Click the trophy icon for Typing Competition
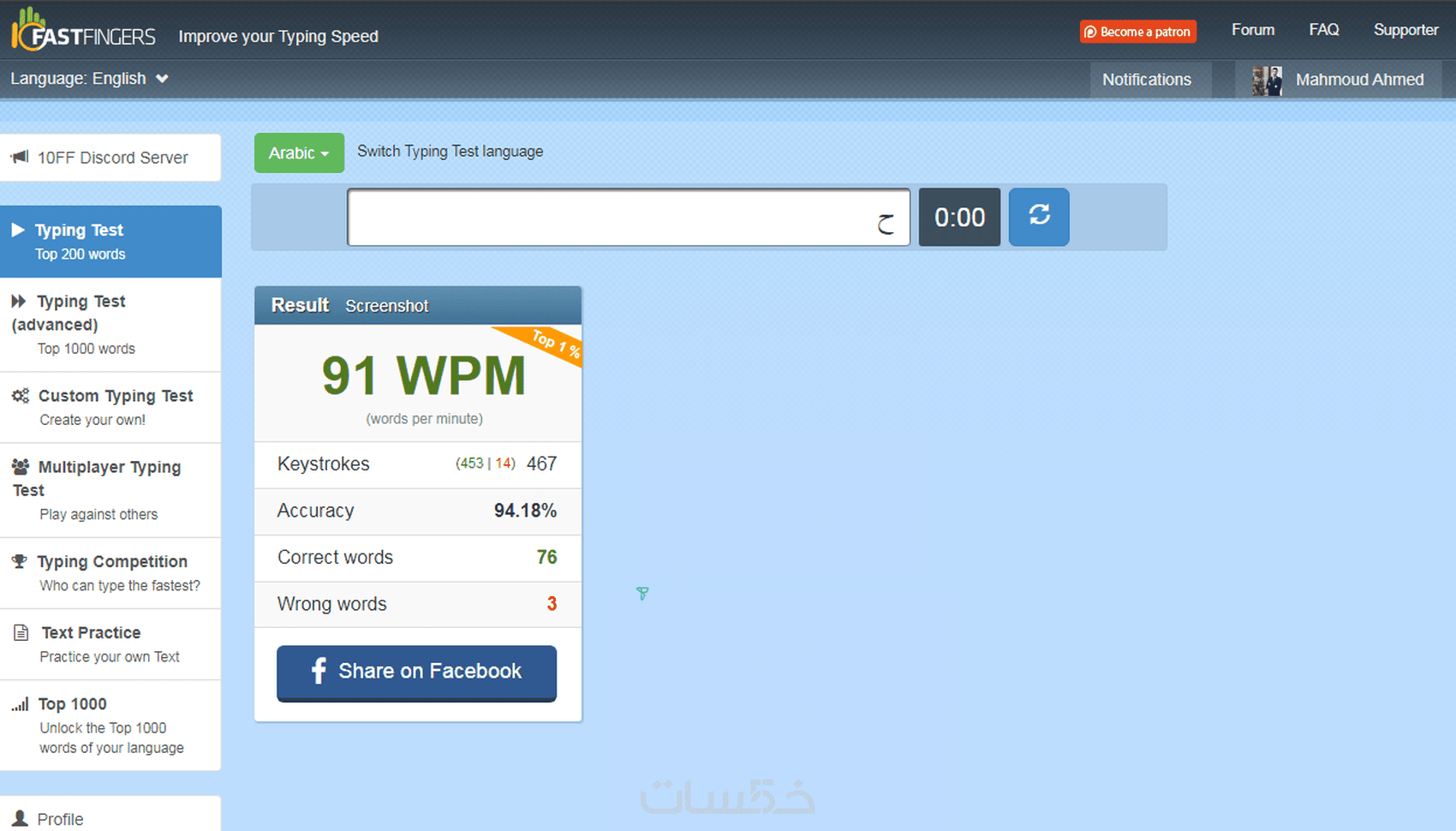The width and height of the screenshot is (1456, 831). tap(19, 561)
